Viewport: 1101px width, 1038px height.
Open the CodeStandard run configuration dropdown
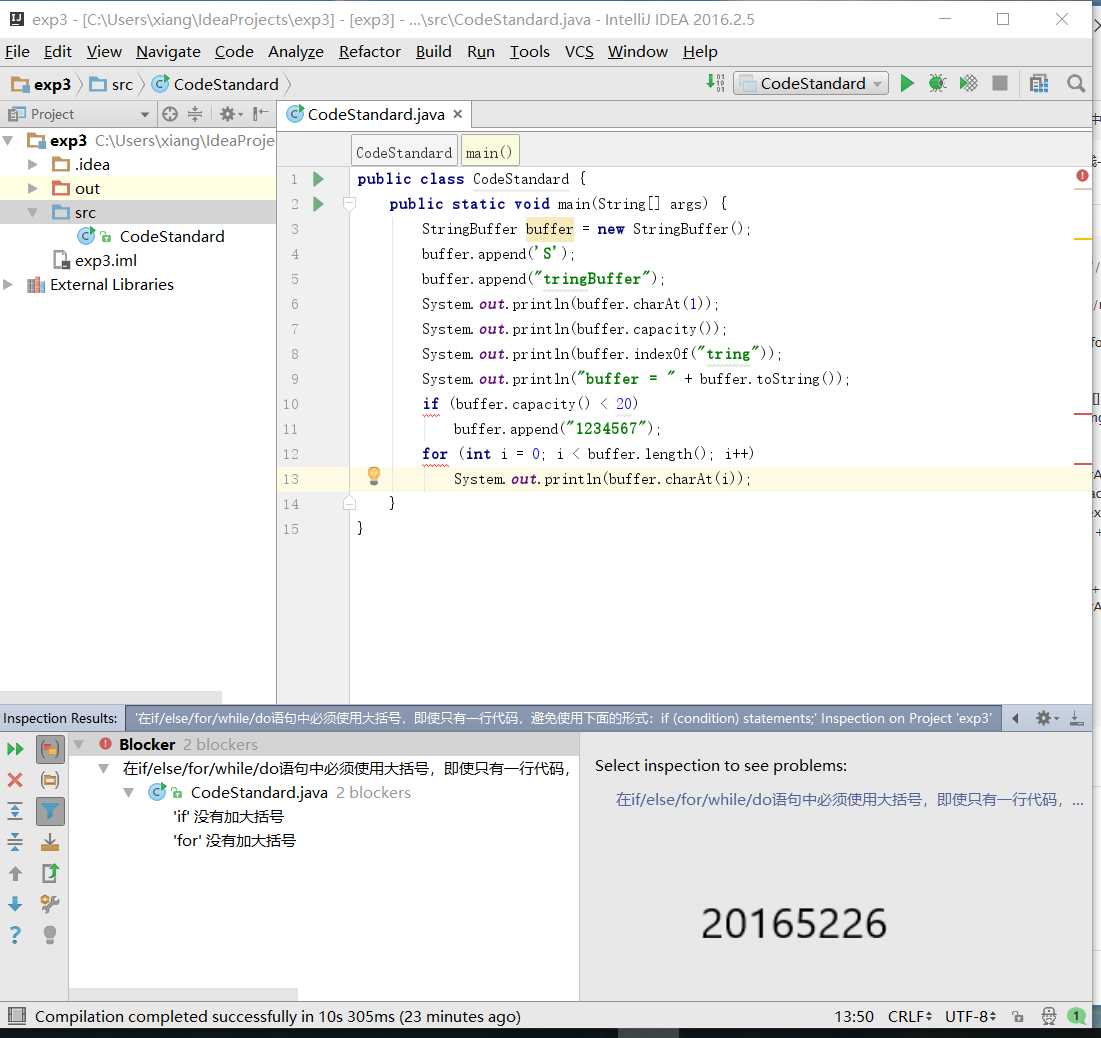tap(811, 84)
